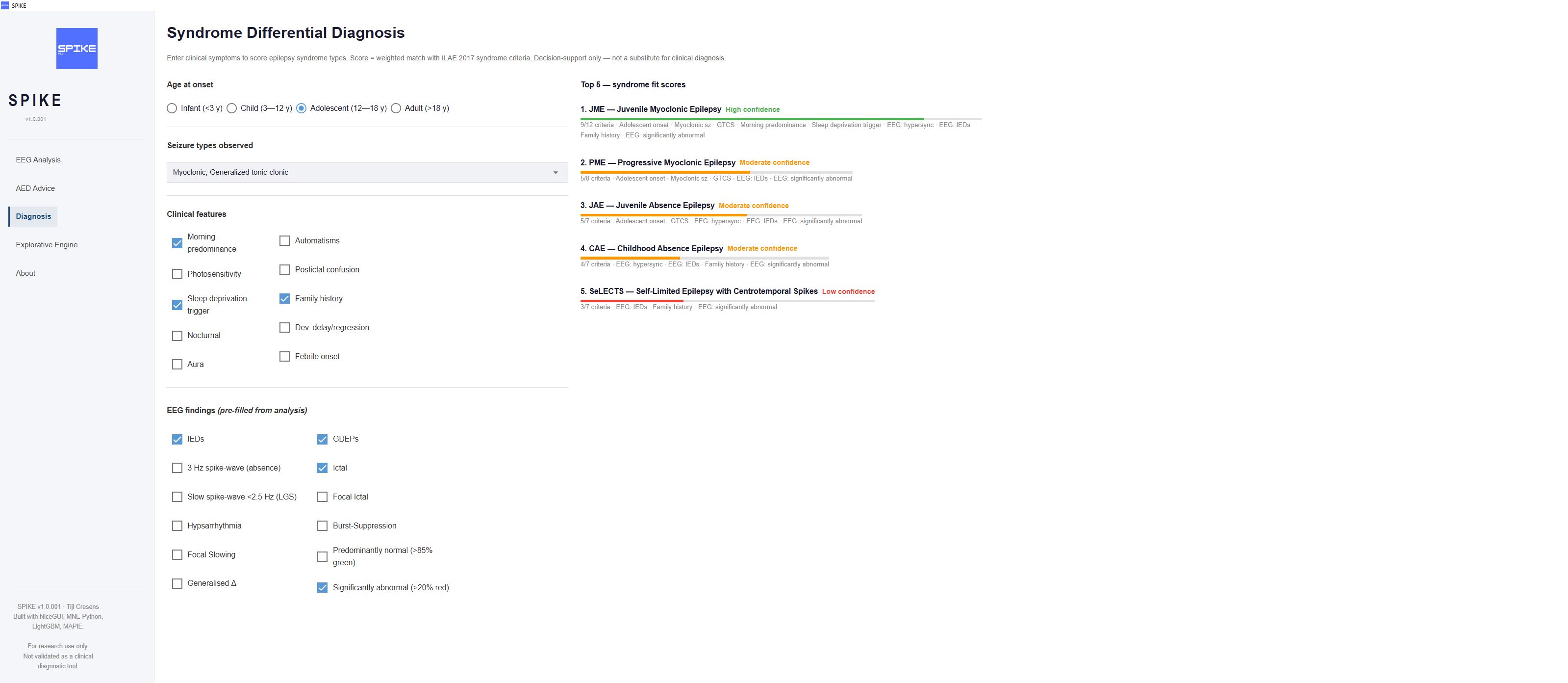Open the Explorative Engine page
This screenshot has width=1568, height=683.
46,245
